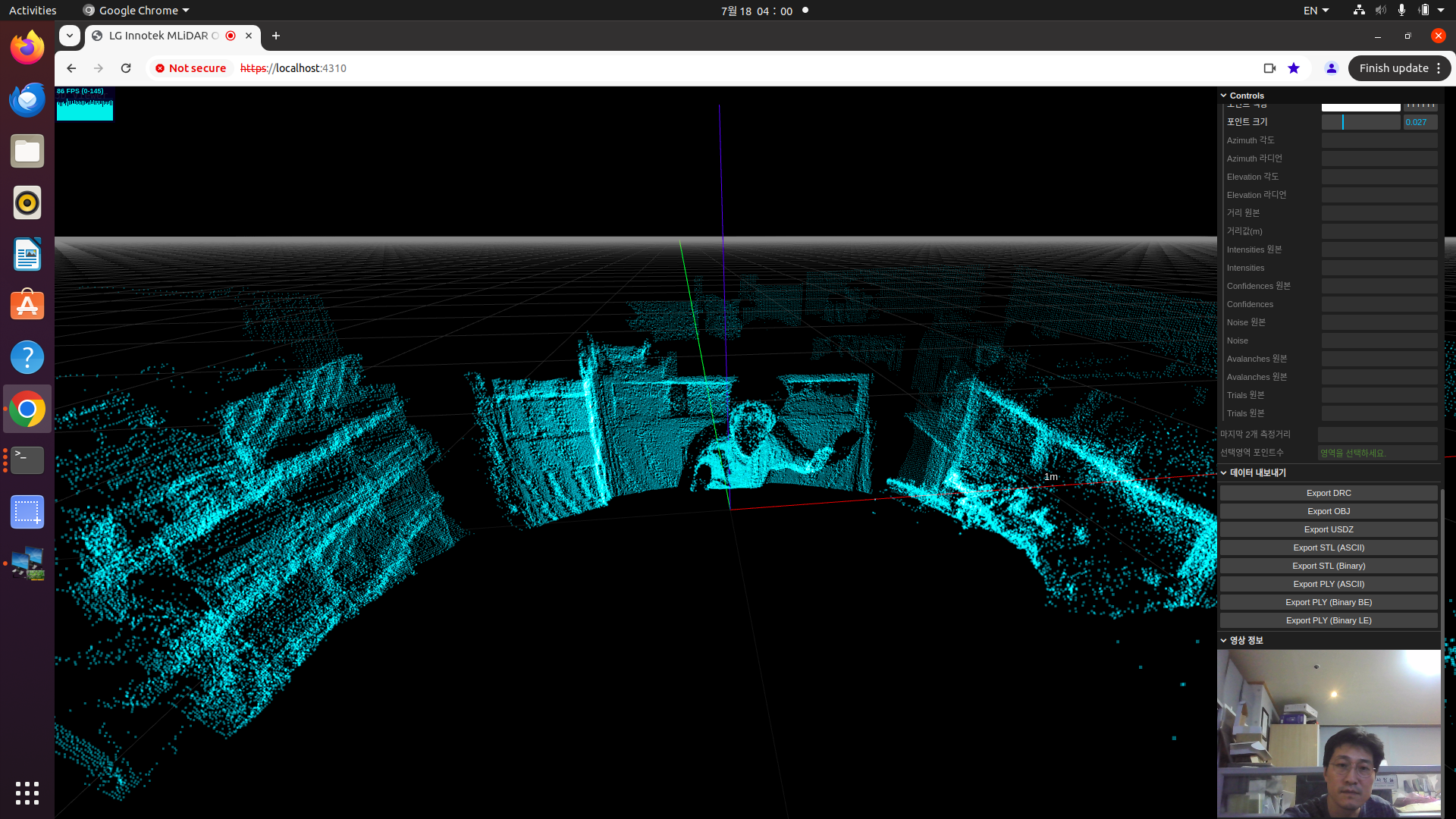Image resolution: width=1456 pixels, height=819 pixels.
Task: Click the Google Chrome browser icon
Action: (27, 408)
